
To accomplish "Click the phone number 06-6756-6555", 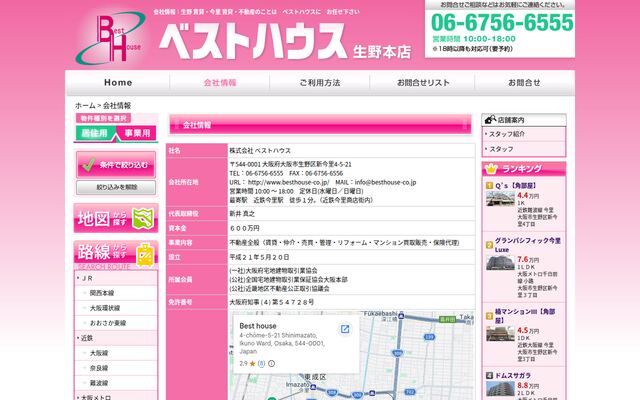I will click(502, 22).
